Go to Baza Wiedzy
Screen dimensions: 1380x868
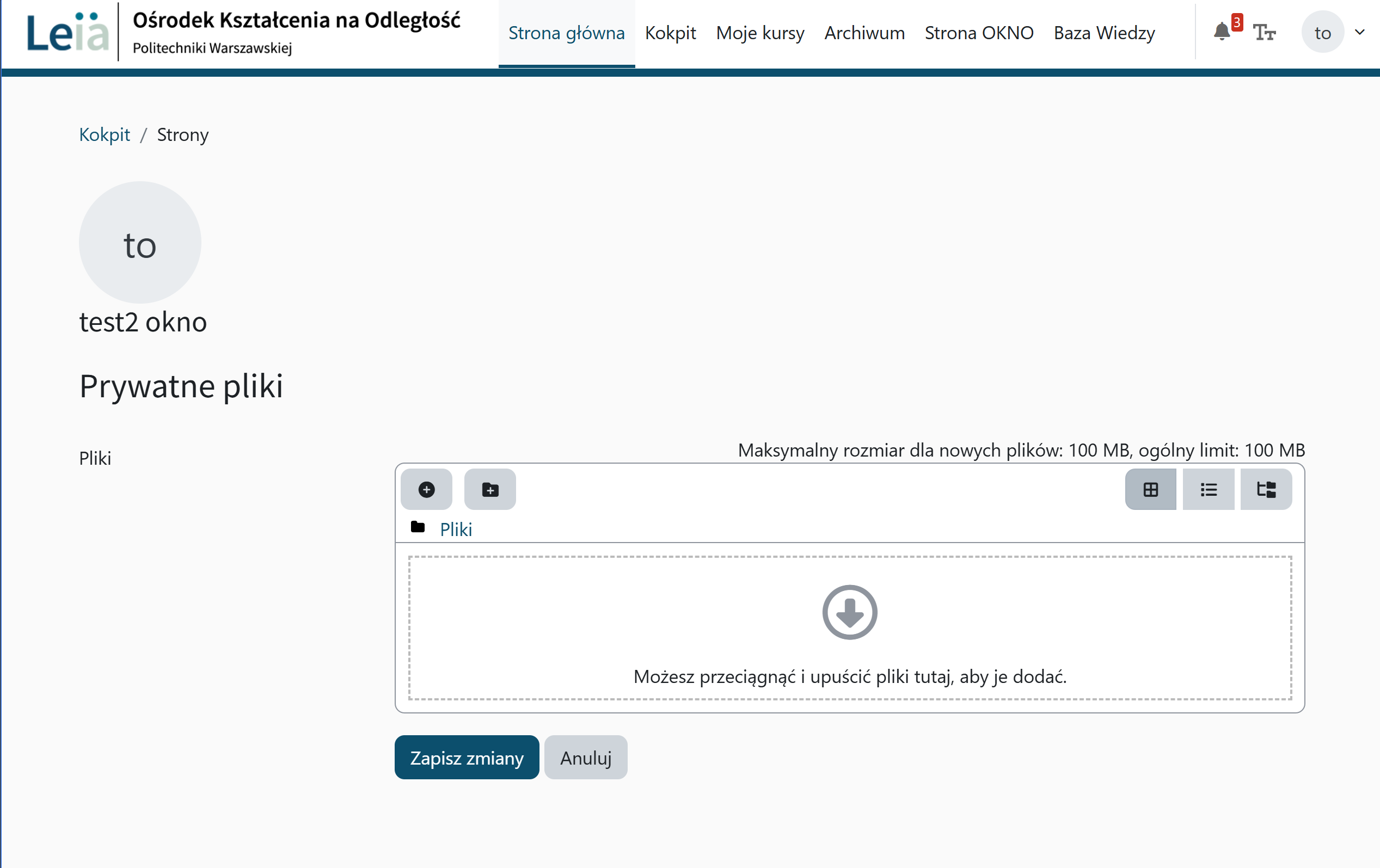(1103, 33)
